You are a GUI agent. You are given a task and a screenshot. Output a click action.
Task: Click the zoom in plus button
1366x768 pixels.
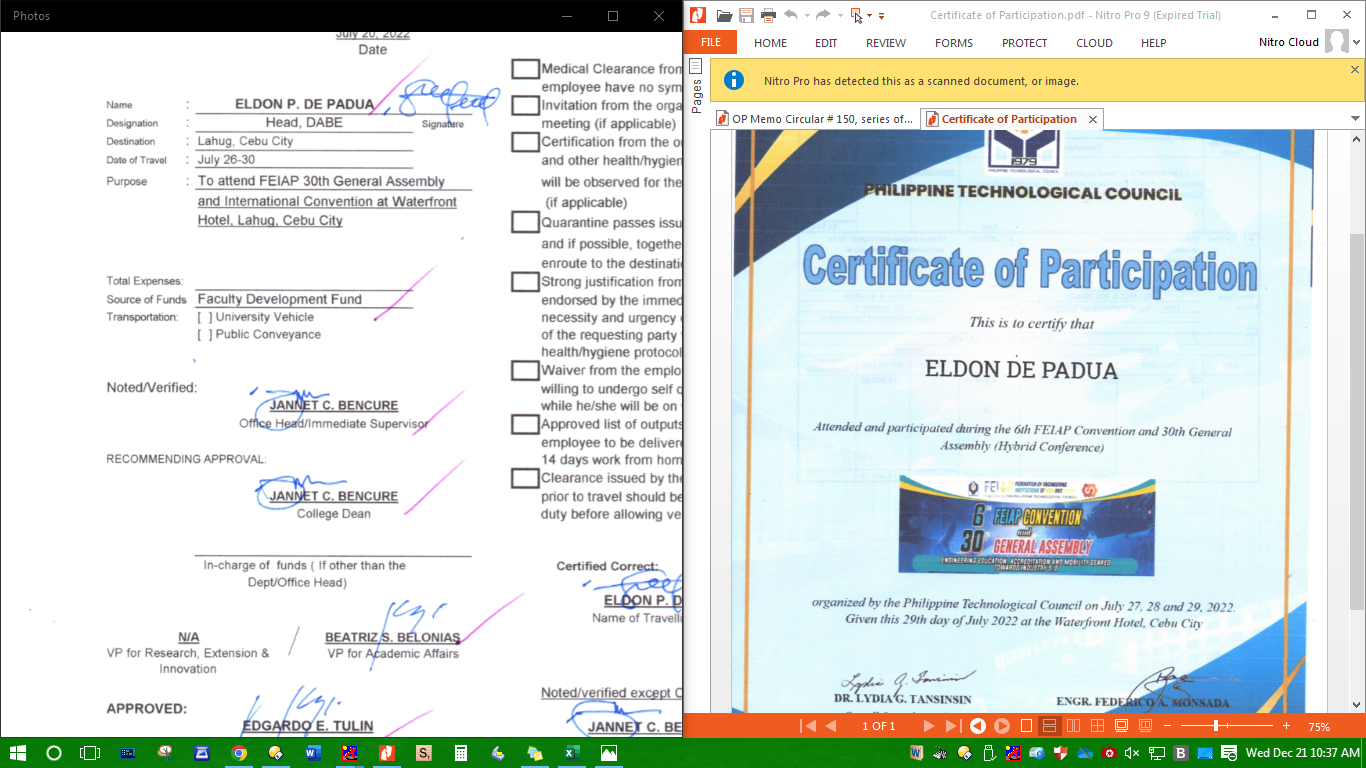point(1286,726)
